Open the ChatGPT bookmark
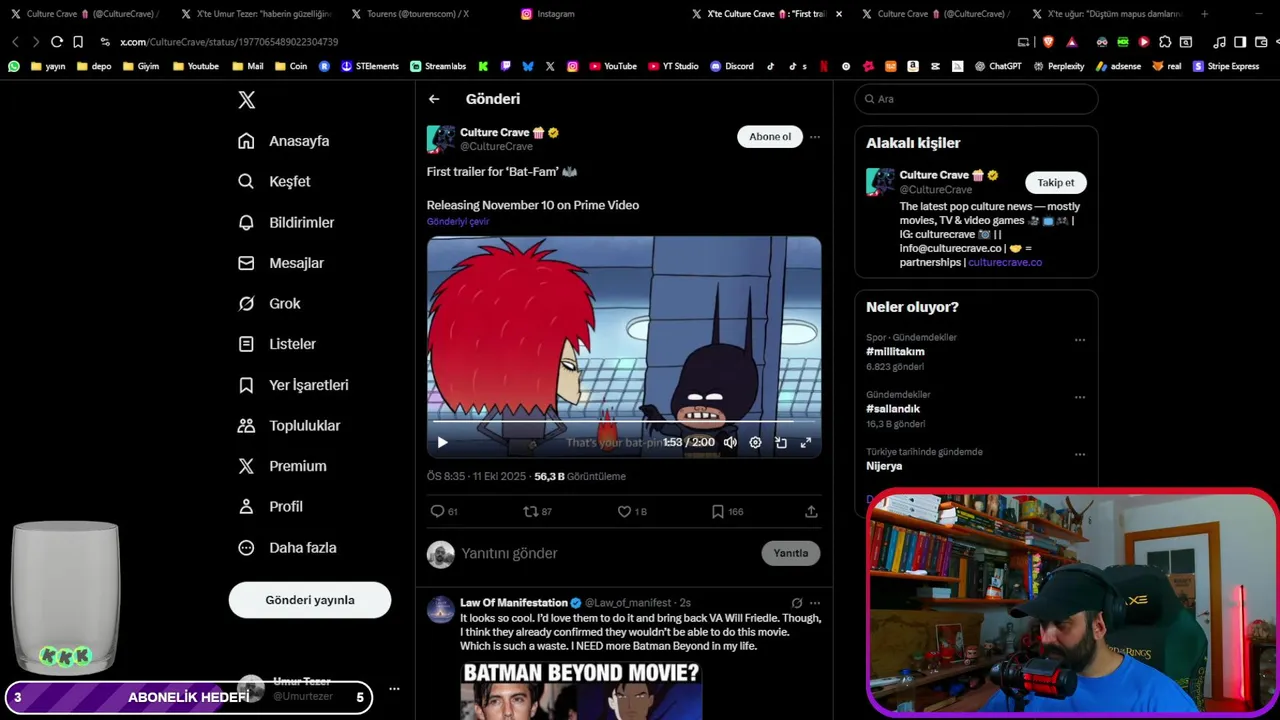The image size is (1280, 720). (998, 66)
